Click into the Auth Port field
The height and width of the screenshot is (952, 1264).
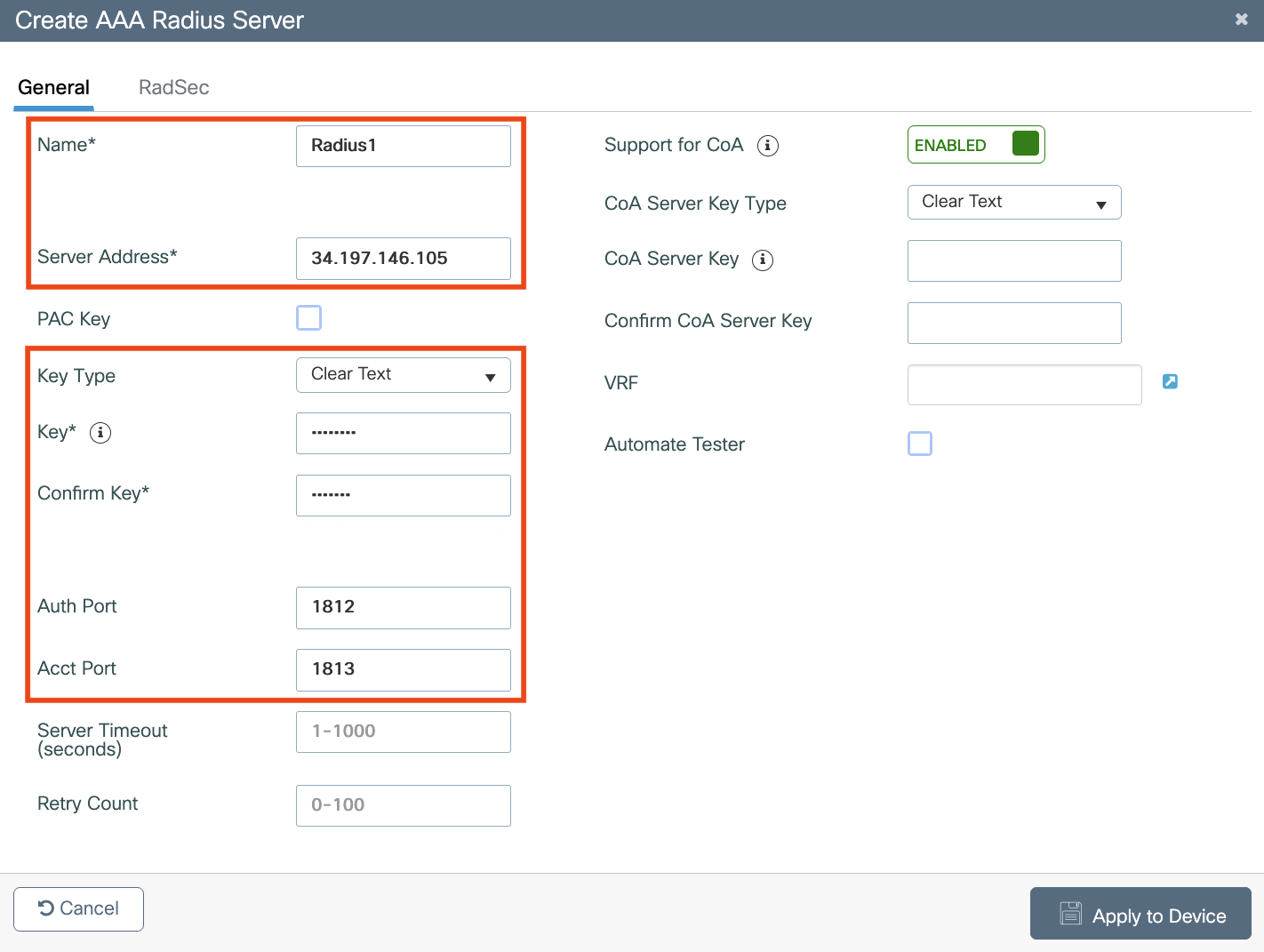pos(403,607)
